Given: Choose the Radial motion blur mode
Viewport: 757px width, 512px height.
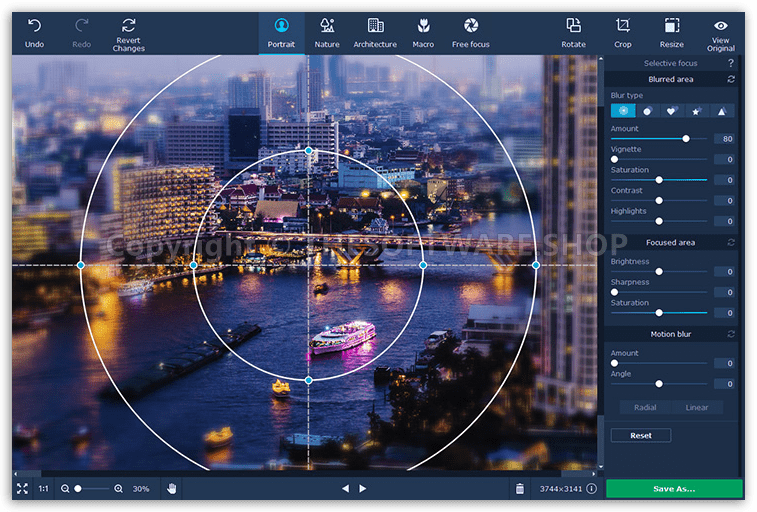Looking at the screenshot, I should pyautogui.click(x=645, y=407).
